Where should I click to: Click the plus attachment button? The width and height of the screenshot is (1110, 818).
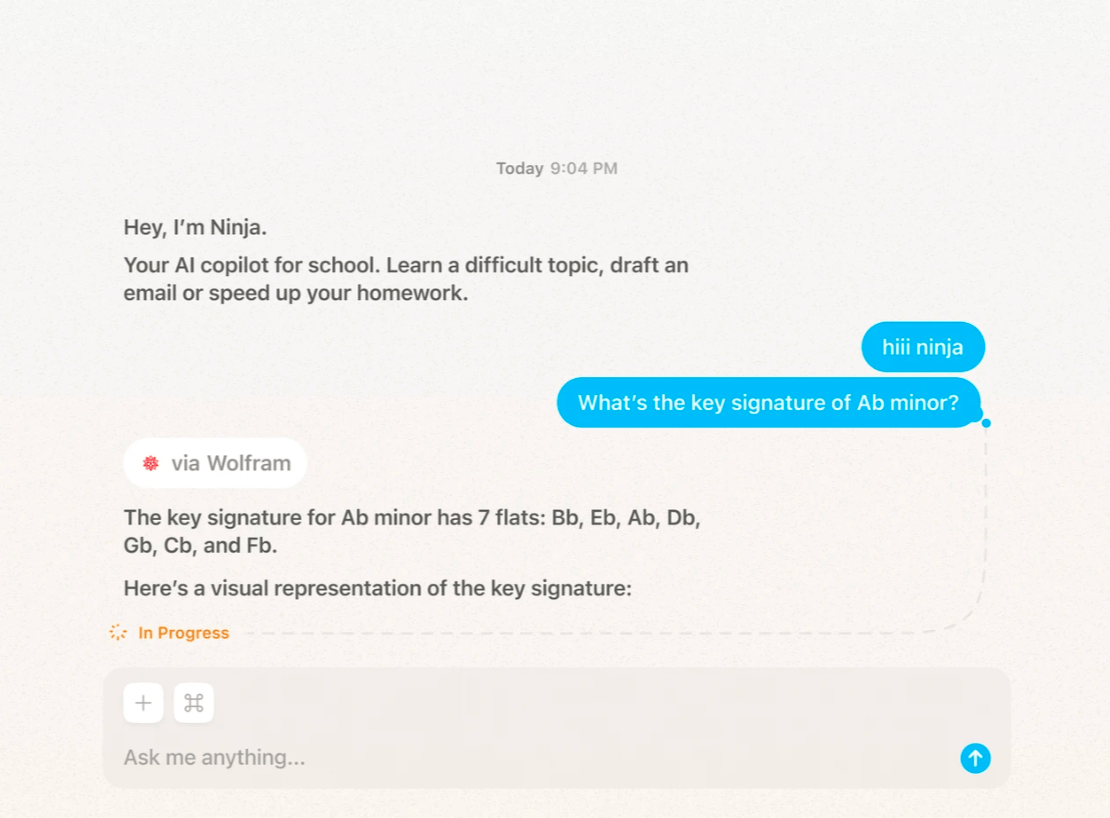(x=143, y=703)
